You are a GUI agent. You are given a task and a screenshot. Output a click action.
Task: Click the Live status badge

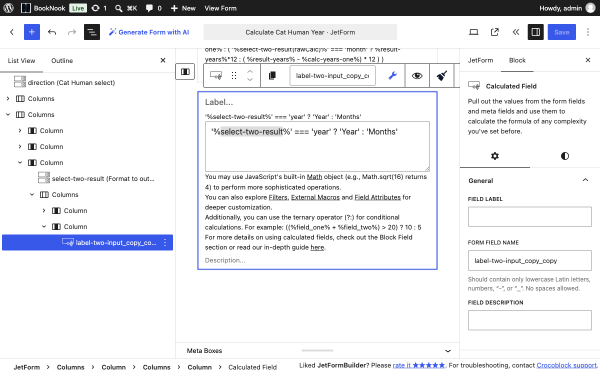pyautogui.click(x=78, y=8)
